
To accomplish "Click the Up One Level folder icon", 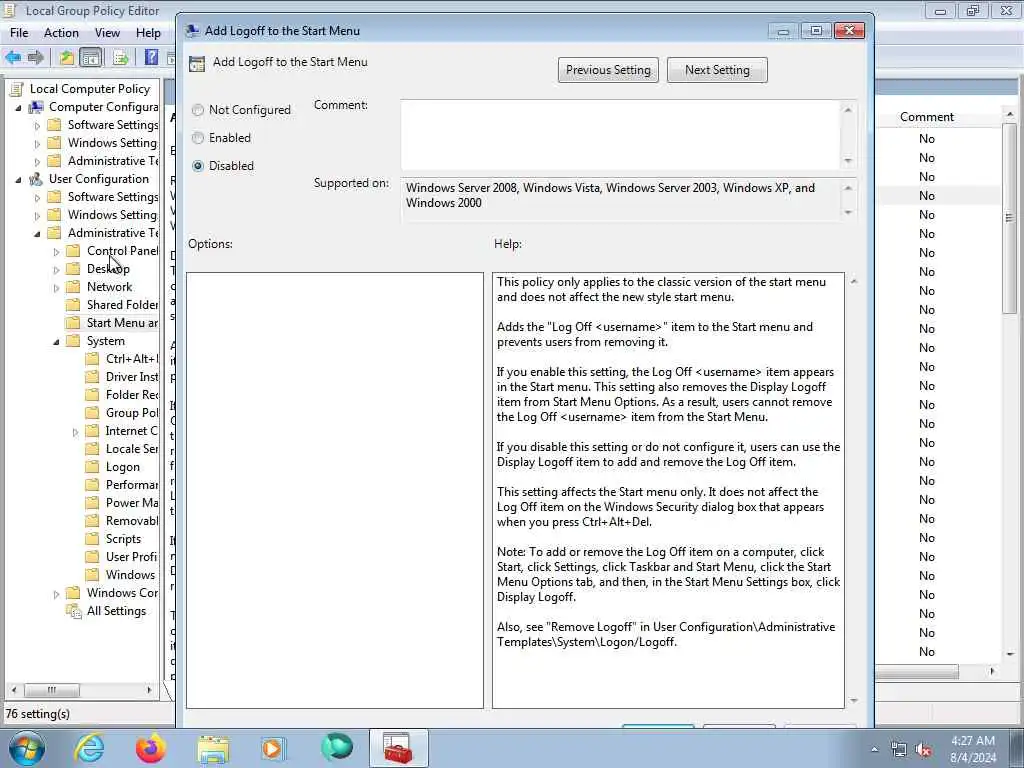I will (66, 57).
